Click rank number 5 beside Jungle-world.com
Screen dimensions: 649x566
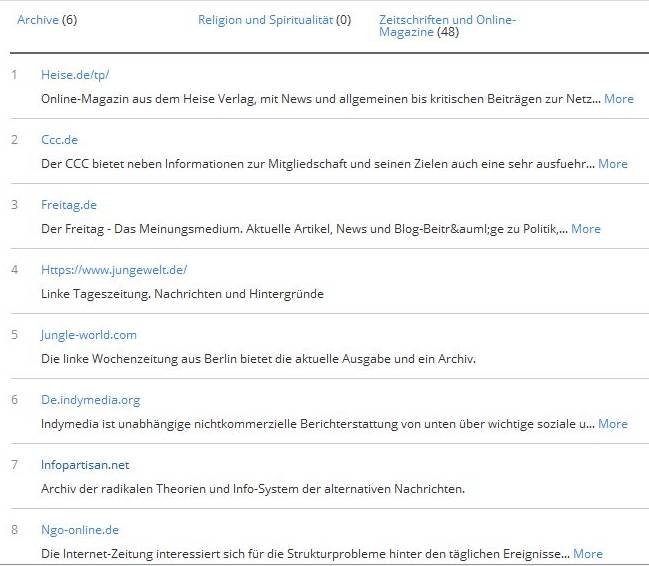(14, 335)
